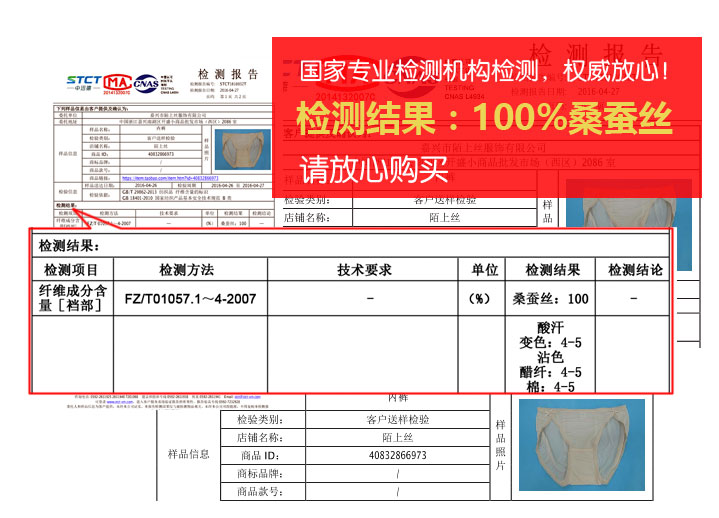
Task: Click the 桑蚕丝：100 result cell
Action: [x=550, y=299]
